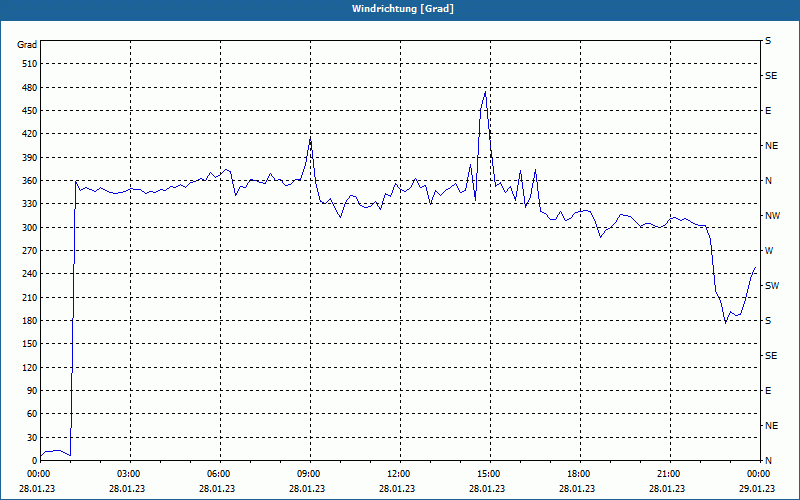Click the line's highest peak near 15:00
The width and height of the screenshot is (800, 500).
[x=485, y=91]
